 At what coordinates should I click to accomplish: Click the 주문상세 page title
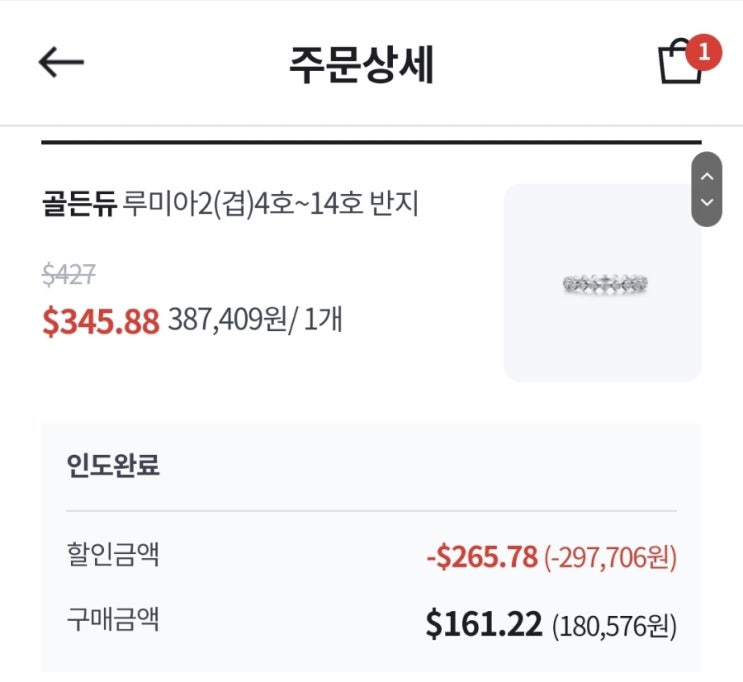coord(361,64)
